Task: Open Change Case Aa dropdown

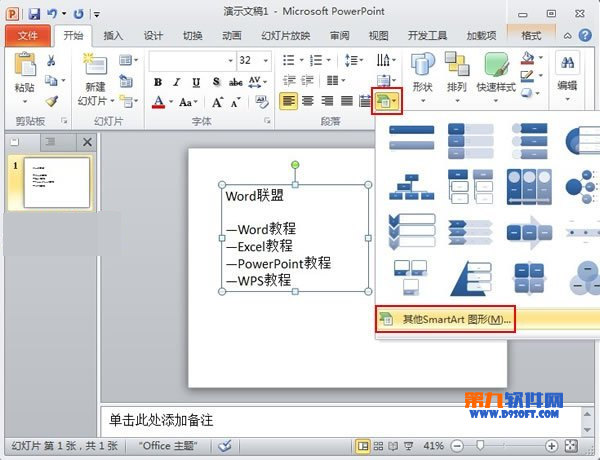Action: pos(188,102)
